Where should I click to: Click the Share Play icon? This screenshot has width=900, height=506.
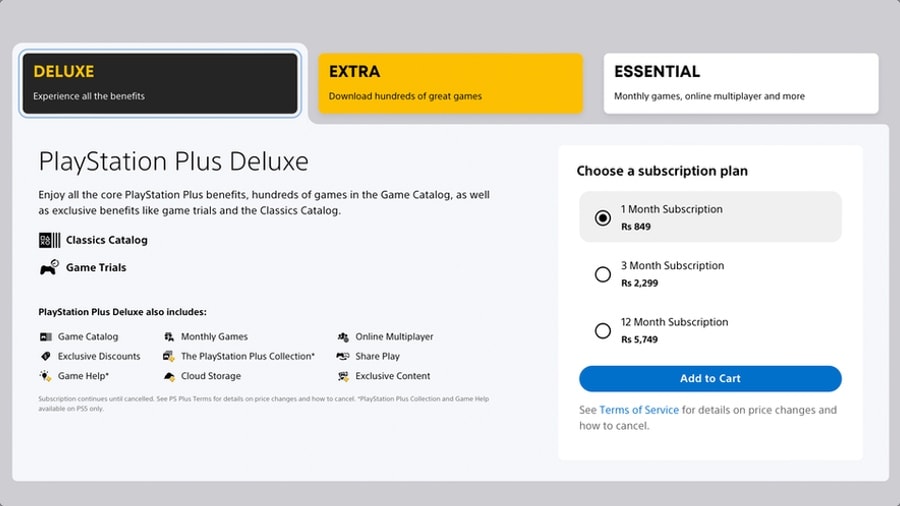tap(343, 356)
